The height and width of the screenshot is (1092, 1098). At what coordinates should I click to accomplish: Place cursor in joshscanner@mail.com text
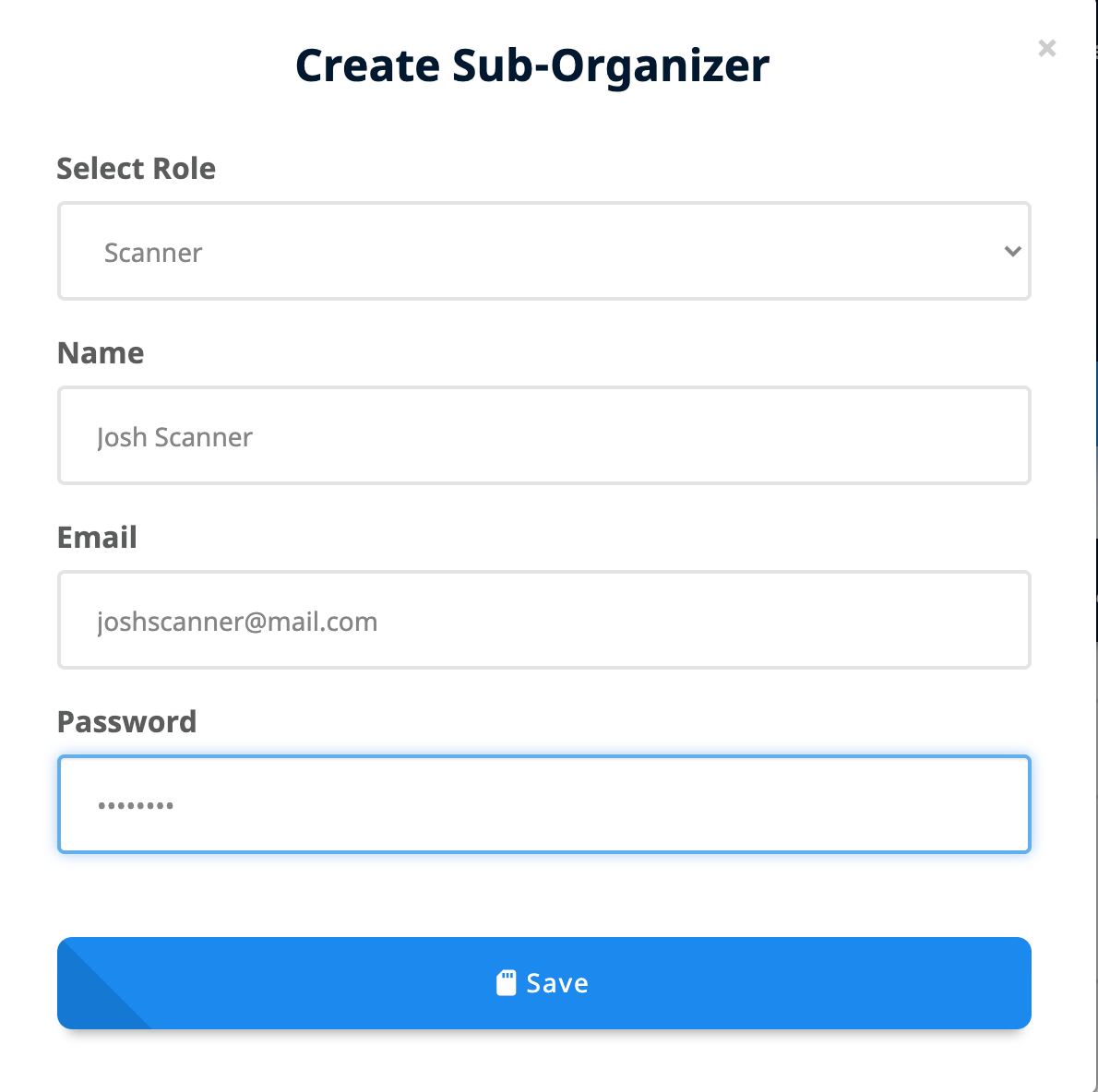[237, 622]
